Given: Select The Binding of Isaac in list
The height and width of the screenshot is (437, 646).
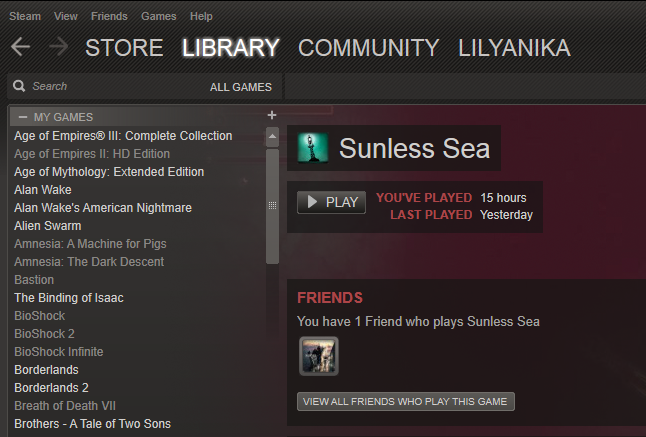Looking at the screenshot, I should [x=69, y=298].
